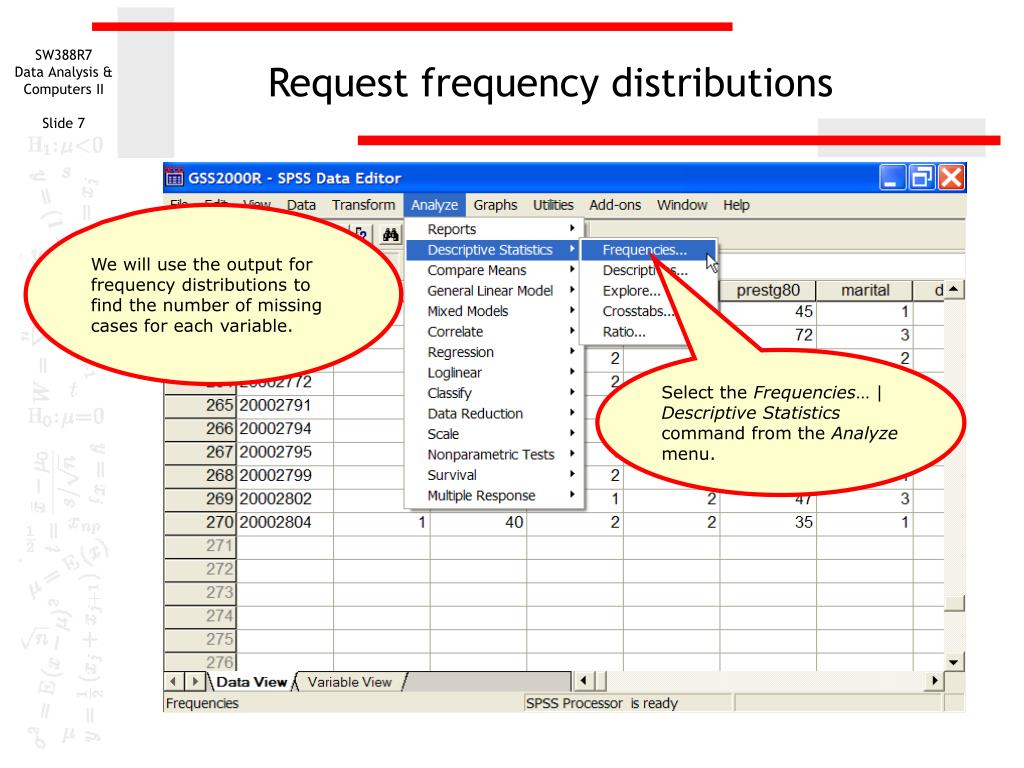The width and height of the screenshot is (1024, 768).
Task: Expand the Survival submenu arrow
Action: pyautogui.click(x=572, y=473)
